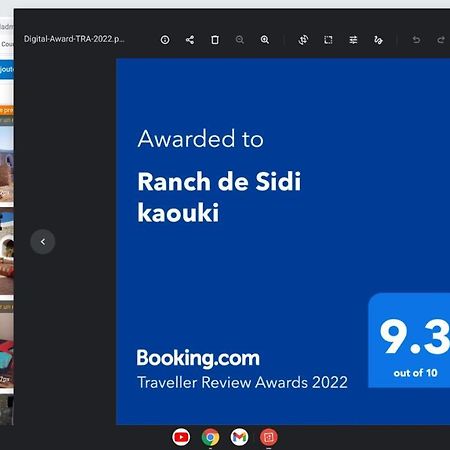This screenshot has height=450, width=450.
Task: Click the 9.3 score badge
Action: tap(409, 340)
